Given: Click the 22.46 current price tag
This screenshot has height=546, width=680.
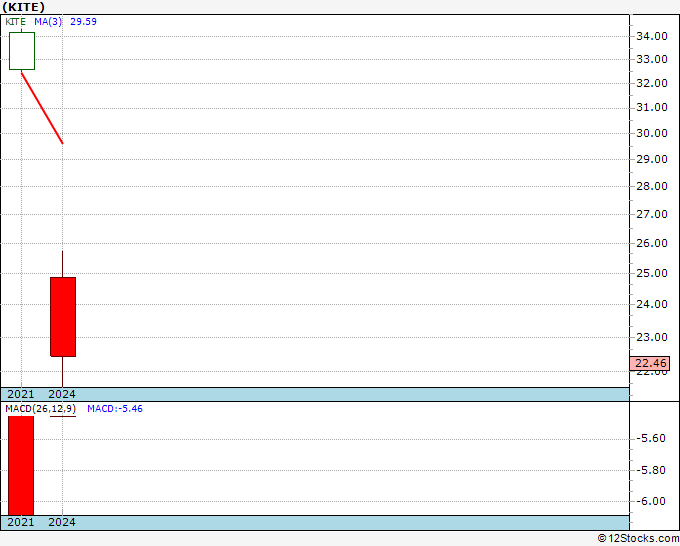Looking at the screenshot, I should tap(650, 363).
